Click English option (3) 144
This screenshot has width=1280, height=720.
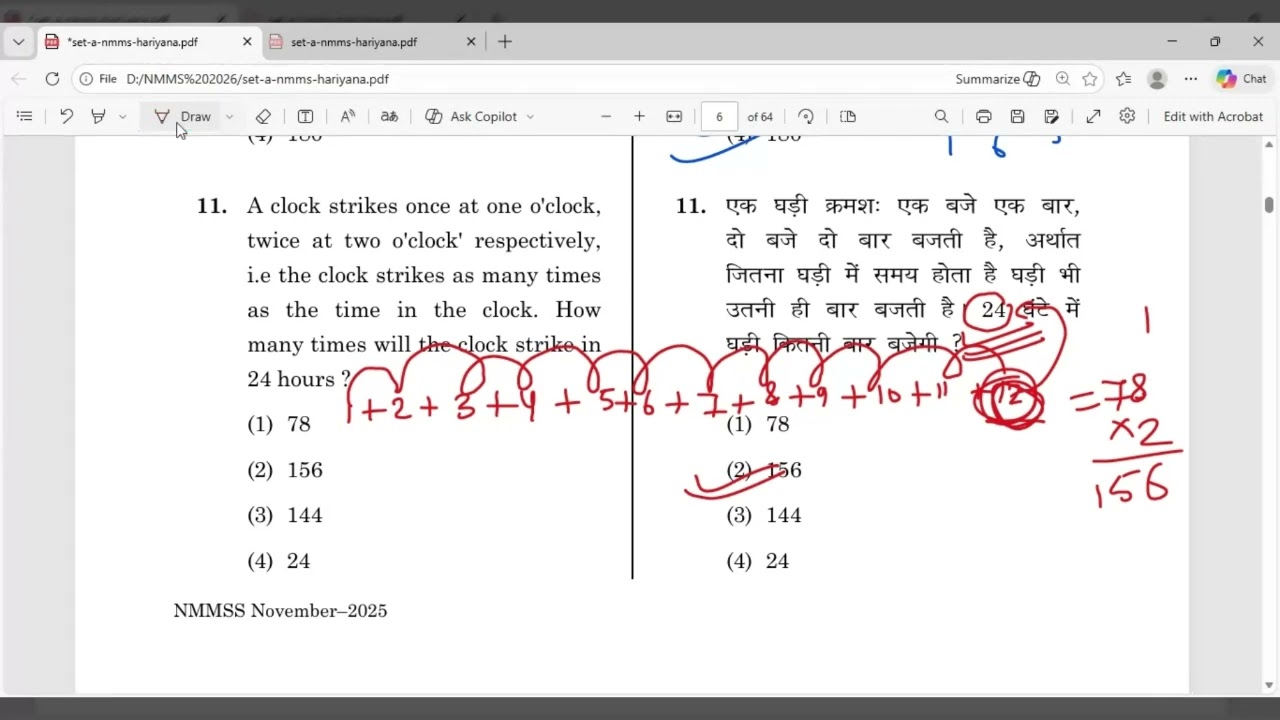coord(285,515)
